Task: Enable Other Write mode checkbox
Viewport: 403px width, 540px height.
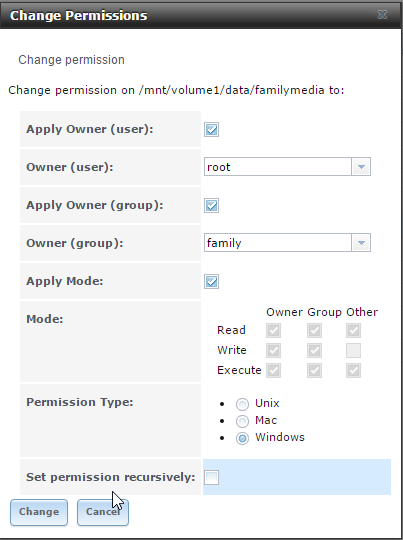Action: tap(353, 350)
